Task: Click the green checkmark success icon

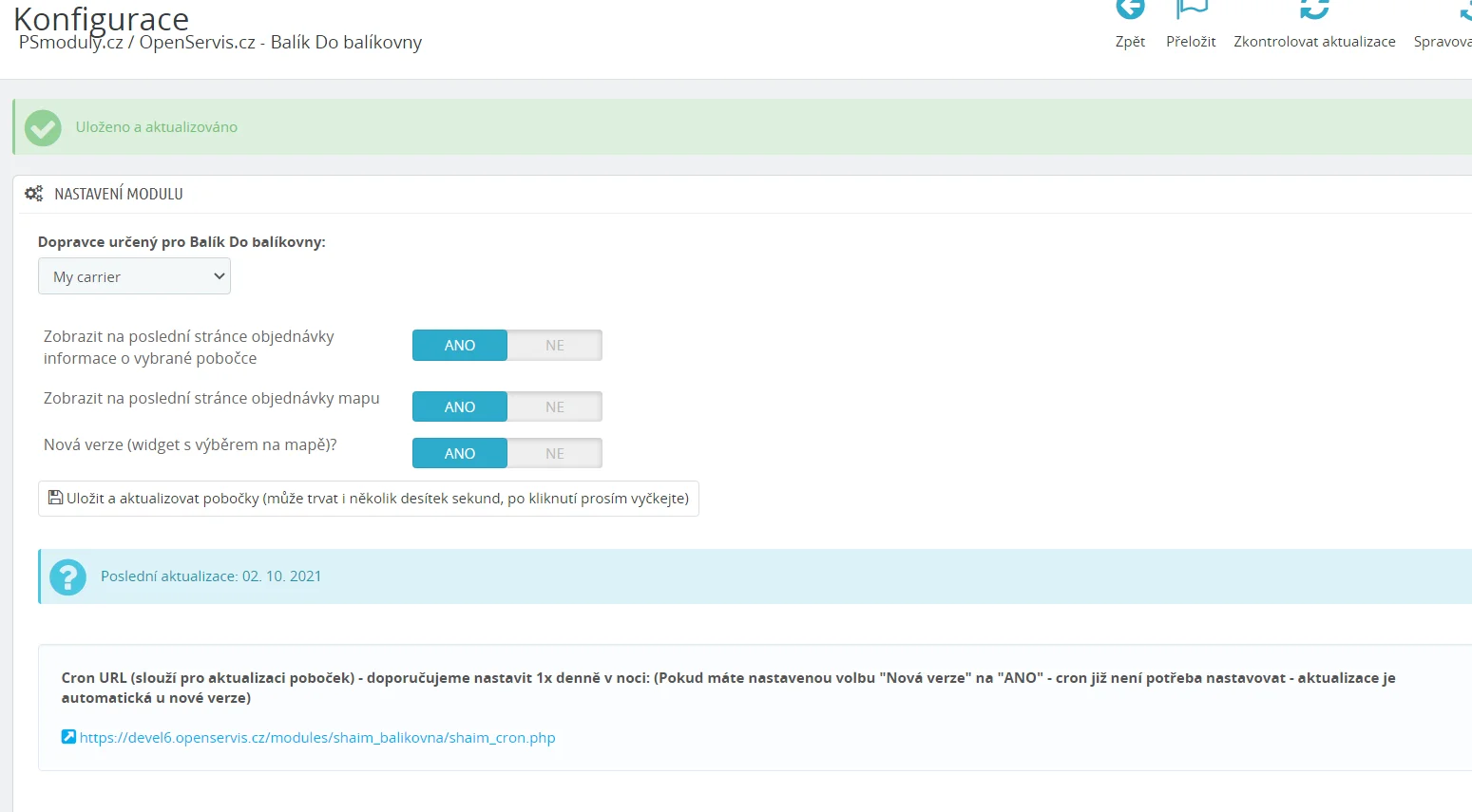Action: (x=43, y=127)
